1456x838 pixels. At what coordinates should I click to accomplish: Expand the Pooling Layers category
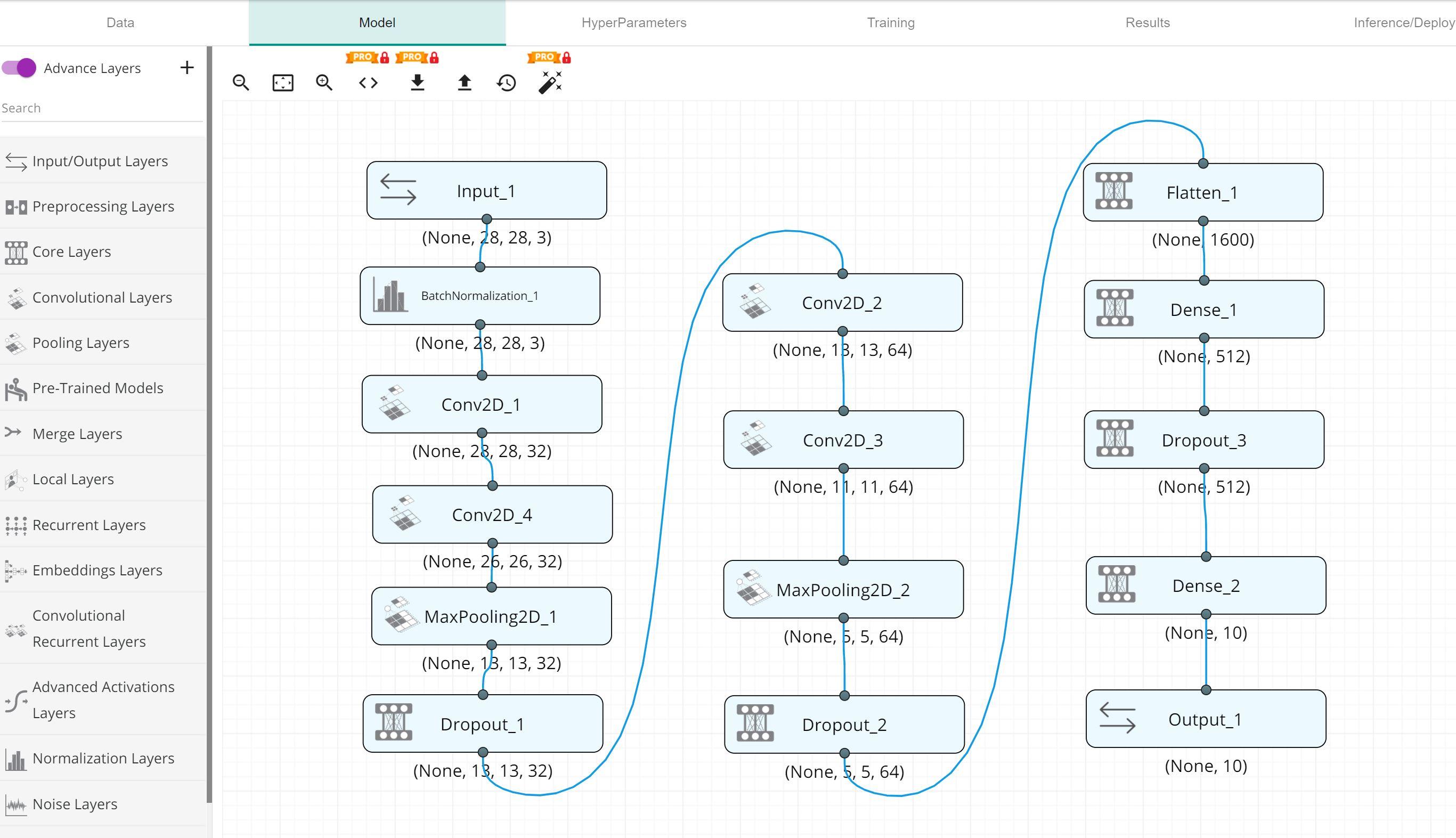(80, 343)
